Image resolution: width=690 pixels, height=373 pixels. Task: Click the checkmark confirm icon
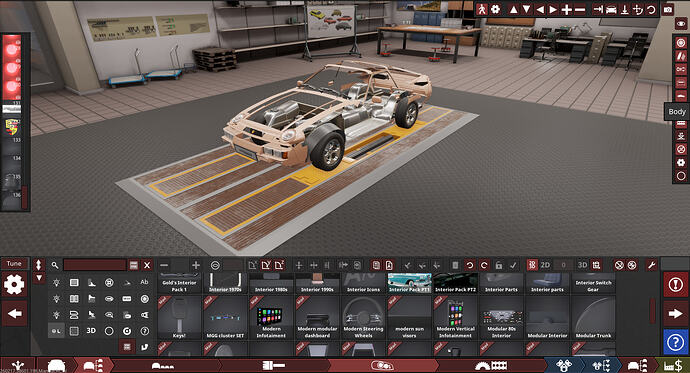[x=513, y=265]
